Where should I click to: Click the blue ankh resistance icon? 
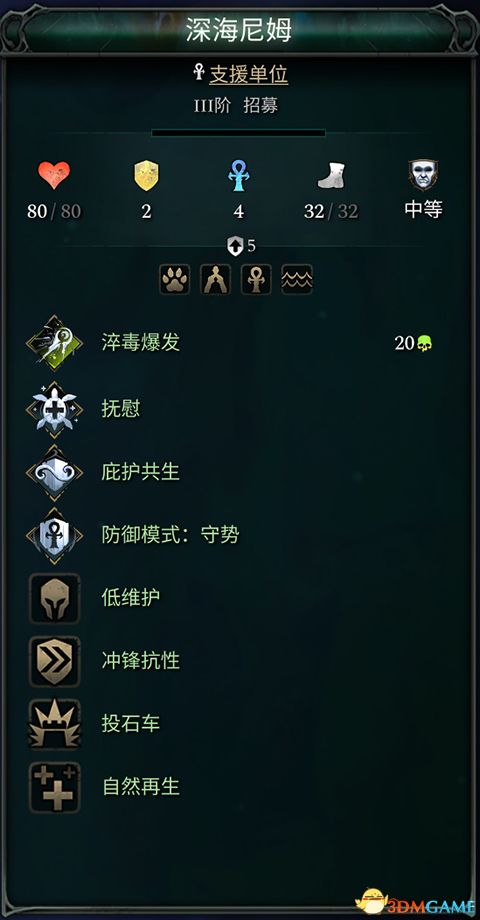tap(238, 175)
